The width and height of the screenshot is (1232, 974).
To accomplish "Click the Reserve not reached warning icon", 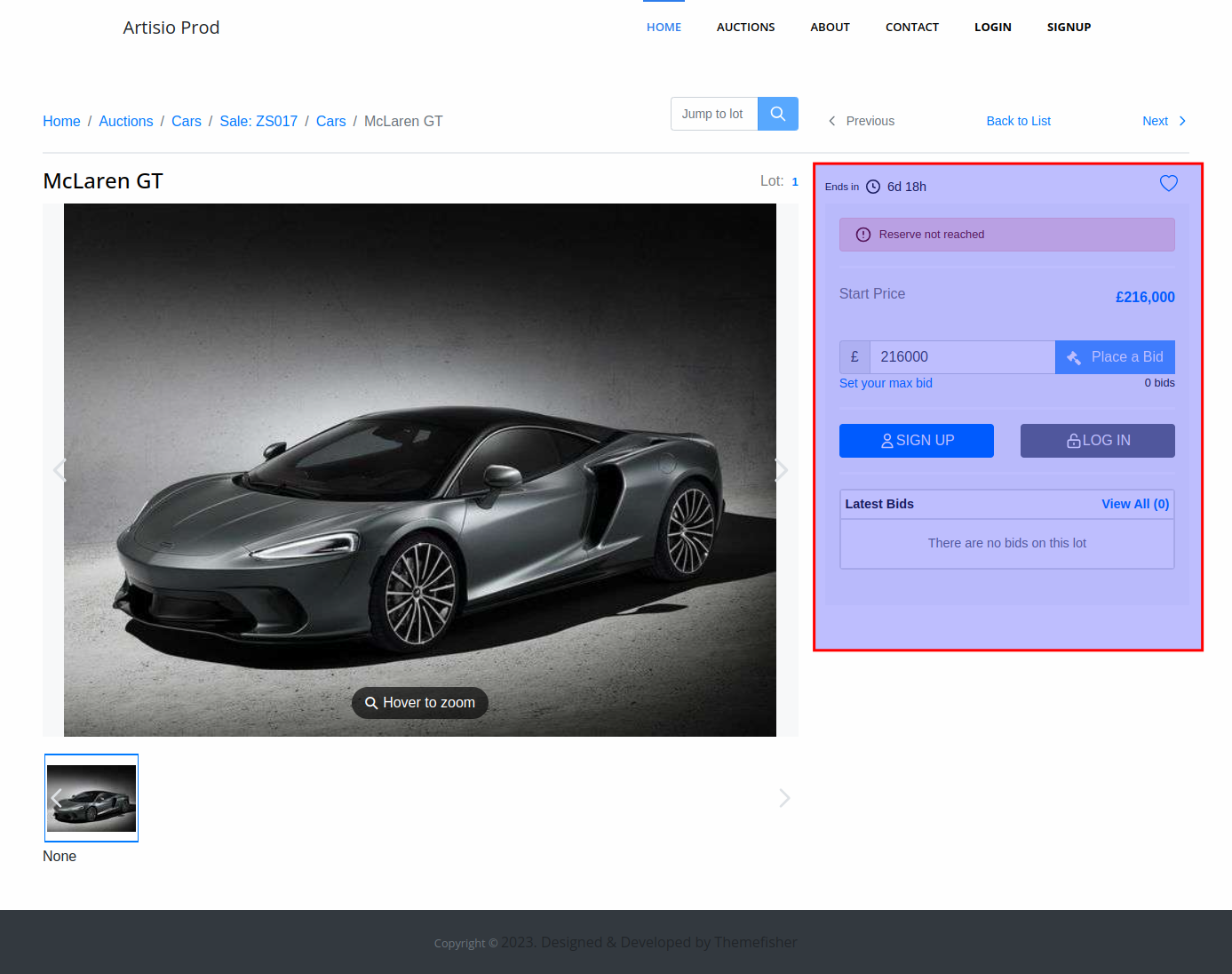I will (862, 235).
